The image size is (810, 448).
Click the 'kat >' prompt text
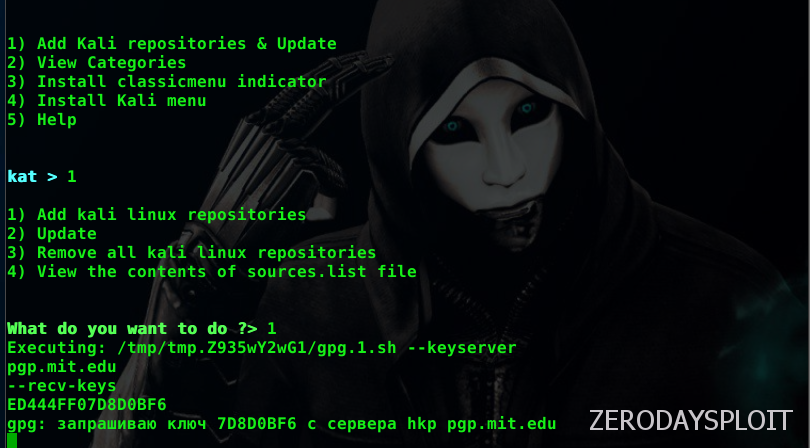(x=32, y=177)
